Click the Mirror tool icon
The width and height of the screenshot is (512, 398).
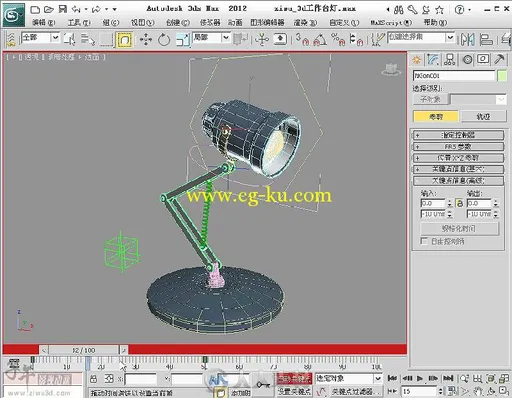click(467, 39)
